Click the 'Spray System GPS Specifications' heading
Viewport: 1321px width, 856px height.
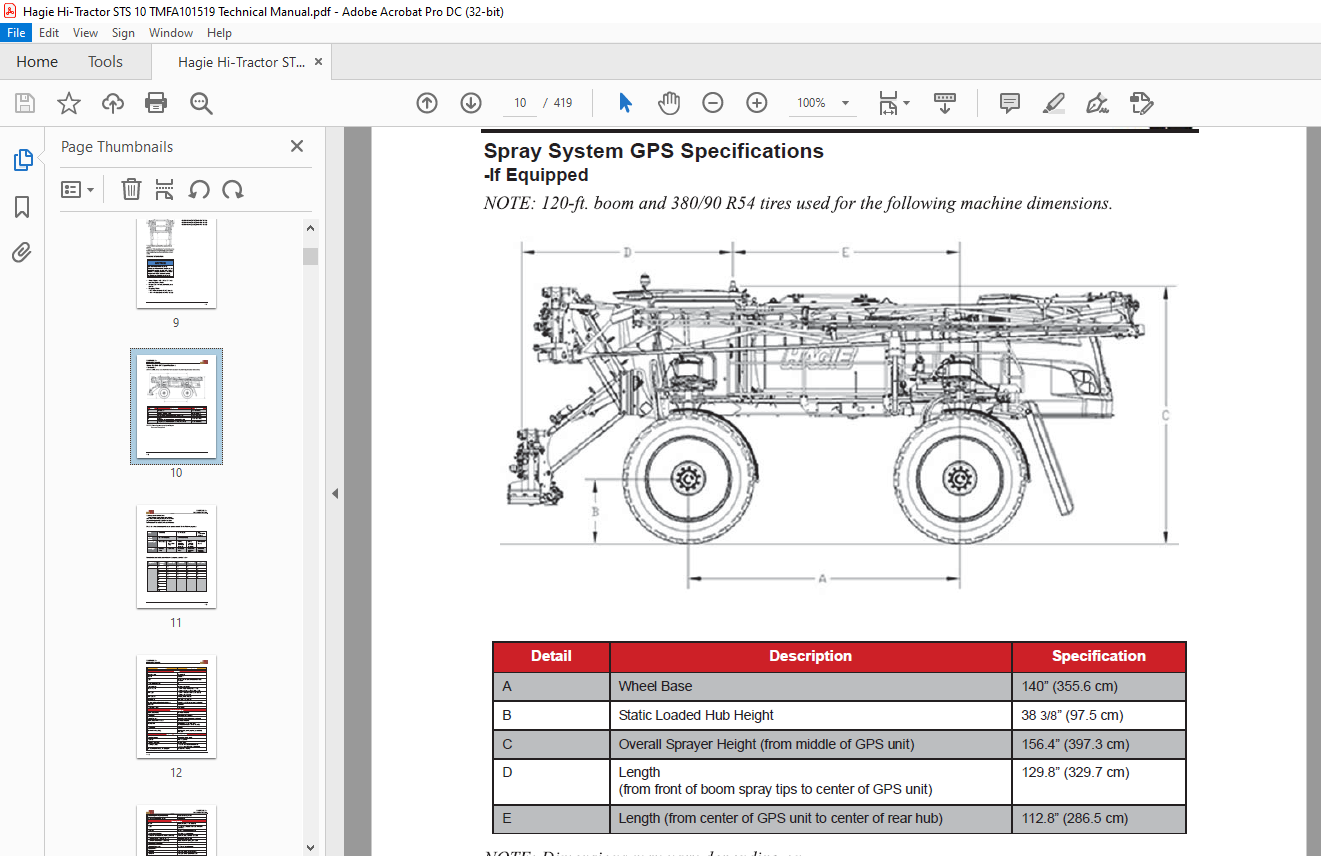coord(654,151)
